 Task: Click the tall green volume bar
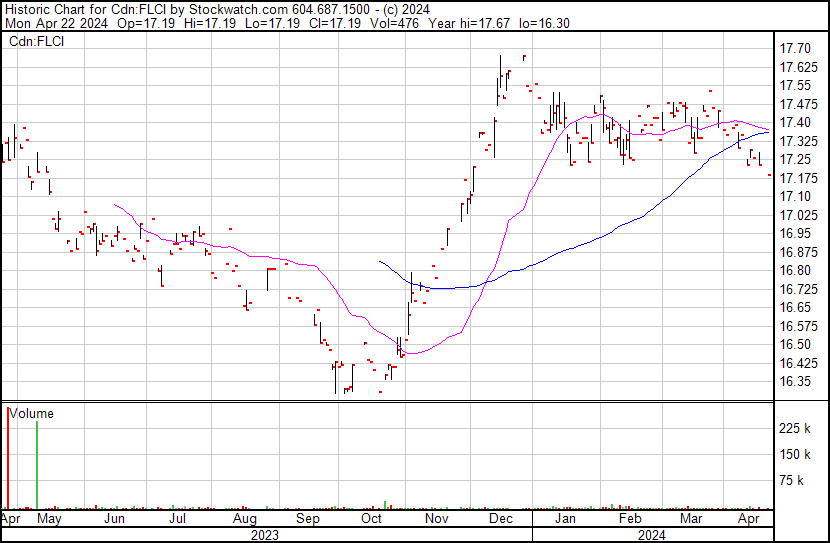pyautogui.click(x=37, y=465)
